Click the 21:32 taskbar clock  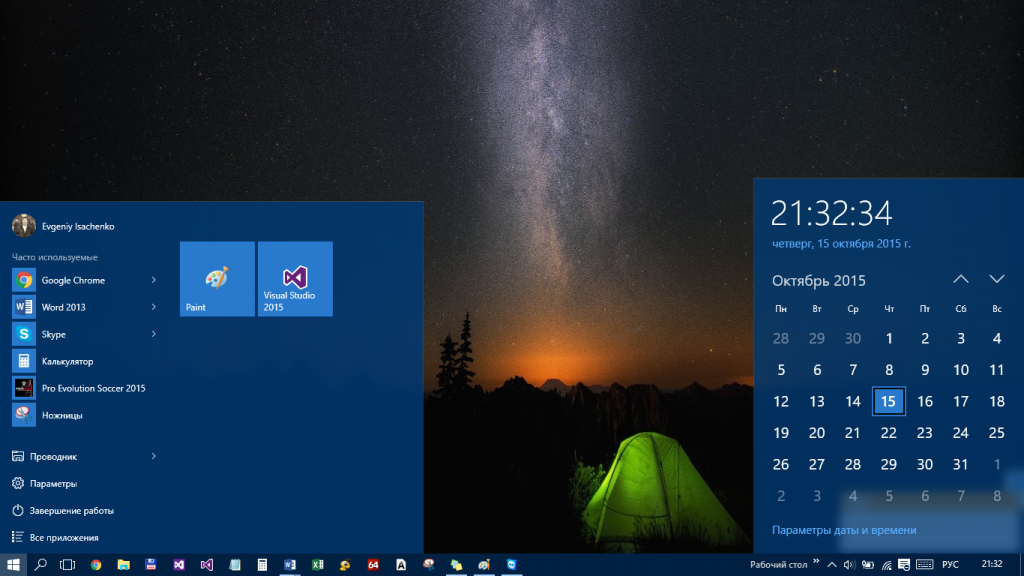pyautogui.click(x=991, y=564)
